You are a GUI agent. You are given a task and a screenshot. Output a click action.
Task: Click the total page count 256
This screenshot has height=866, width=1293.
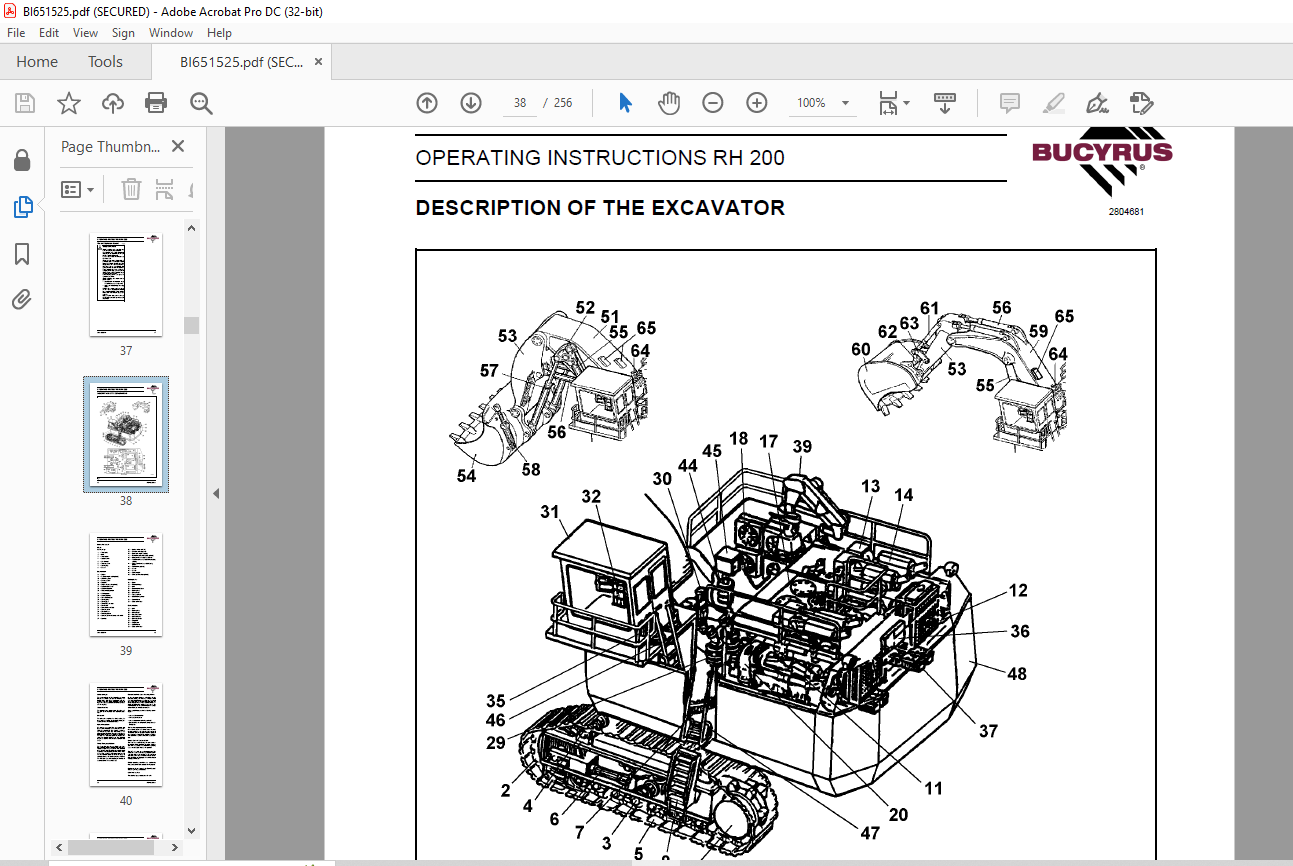coord(563,103)
